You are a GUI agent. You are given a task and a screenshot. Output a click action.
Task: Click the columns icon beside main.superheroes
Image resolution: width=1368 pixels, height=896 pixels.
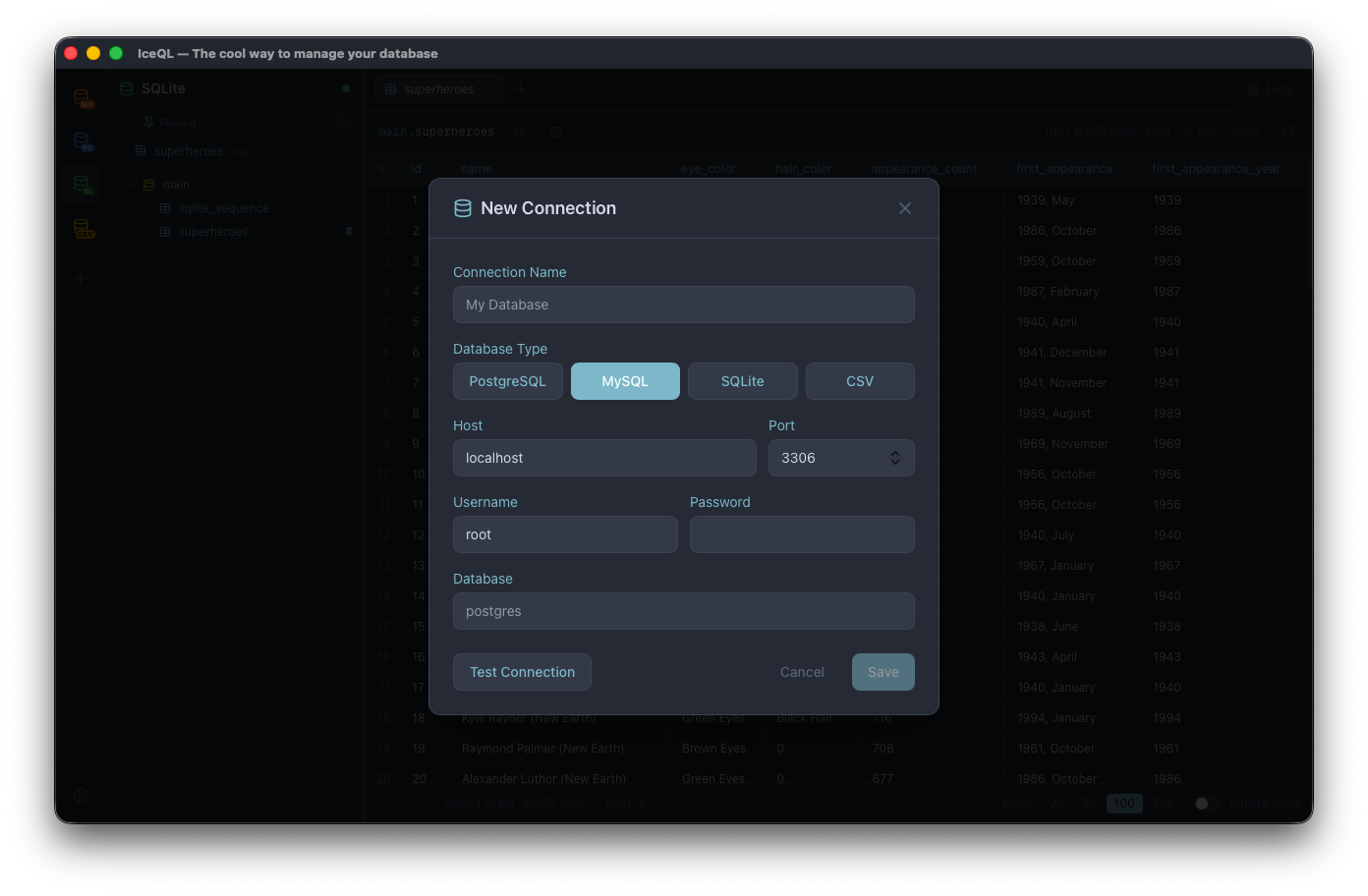555,132
